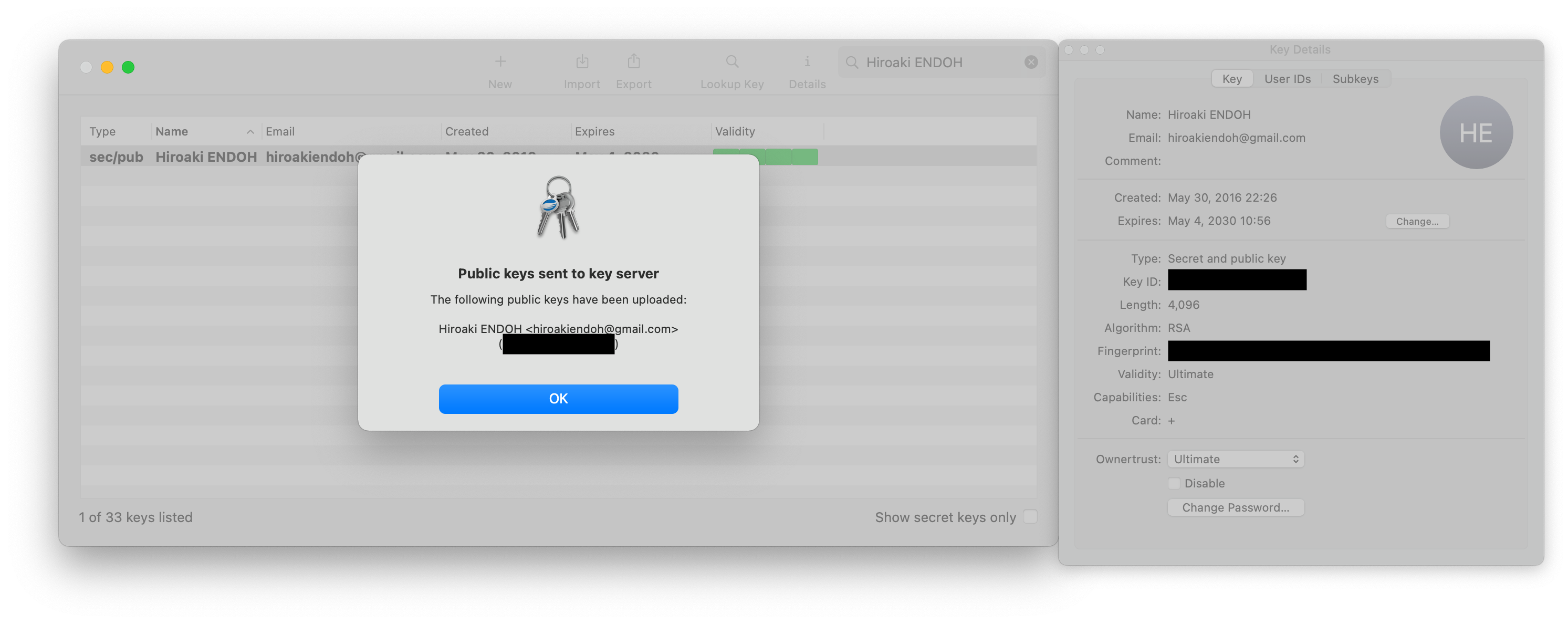Open the Ownertrust Ultimate dropdown
The height and width of the screenshot is (624, 1568).
1235,459
